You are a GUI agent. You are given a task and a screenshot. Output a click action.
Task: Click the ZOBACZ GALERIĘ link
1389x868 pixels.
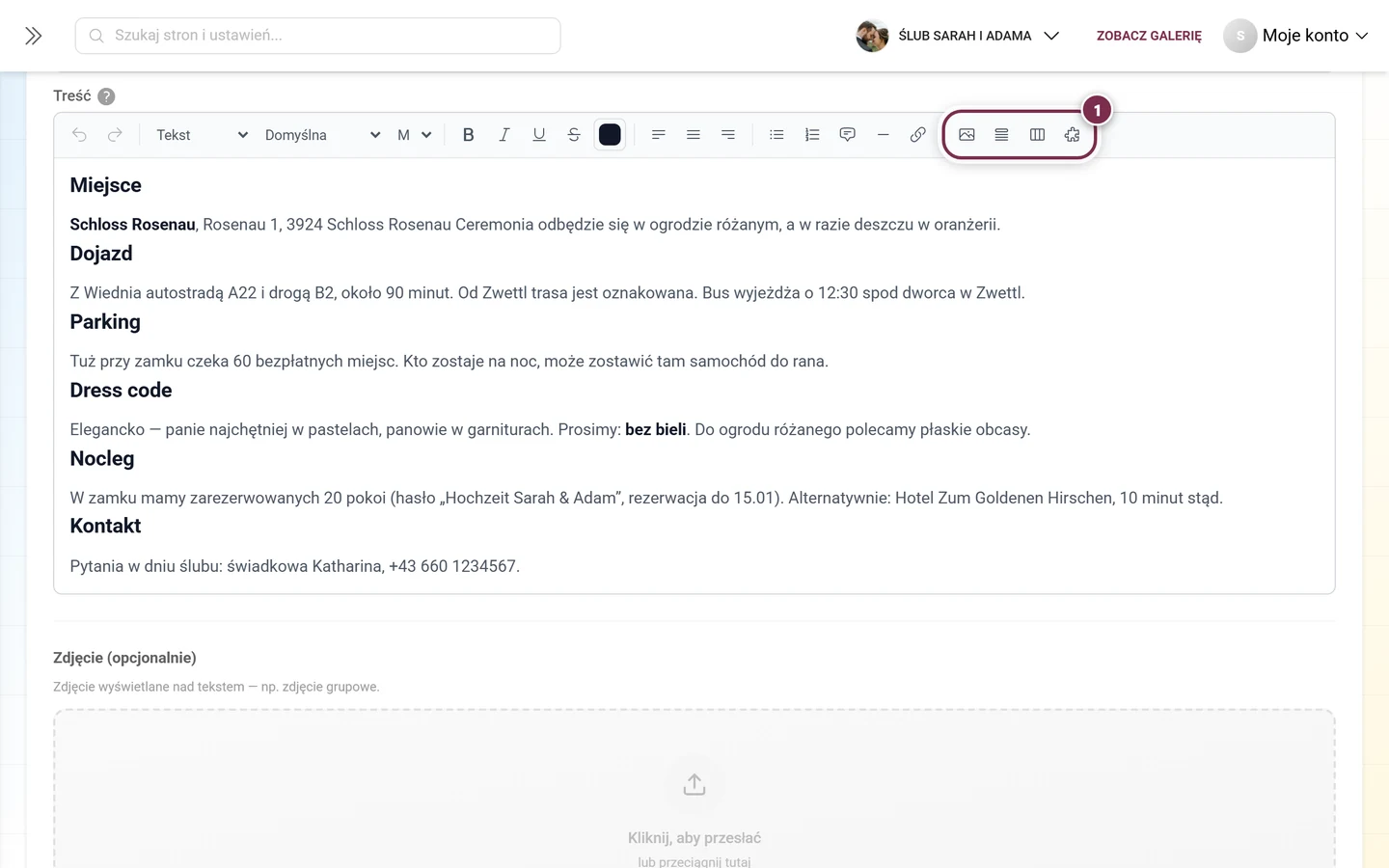point(1149,36)
